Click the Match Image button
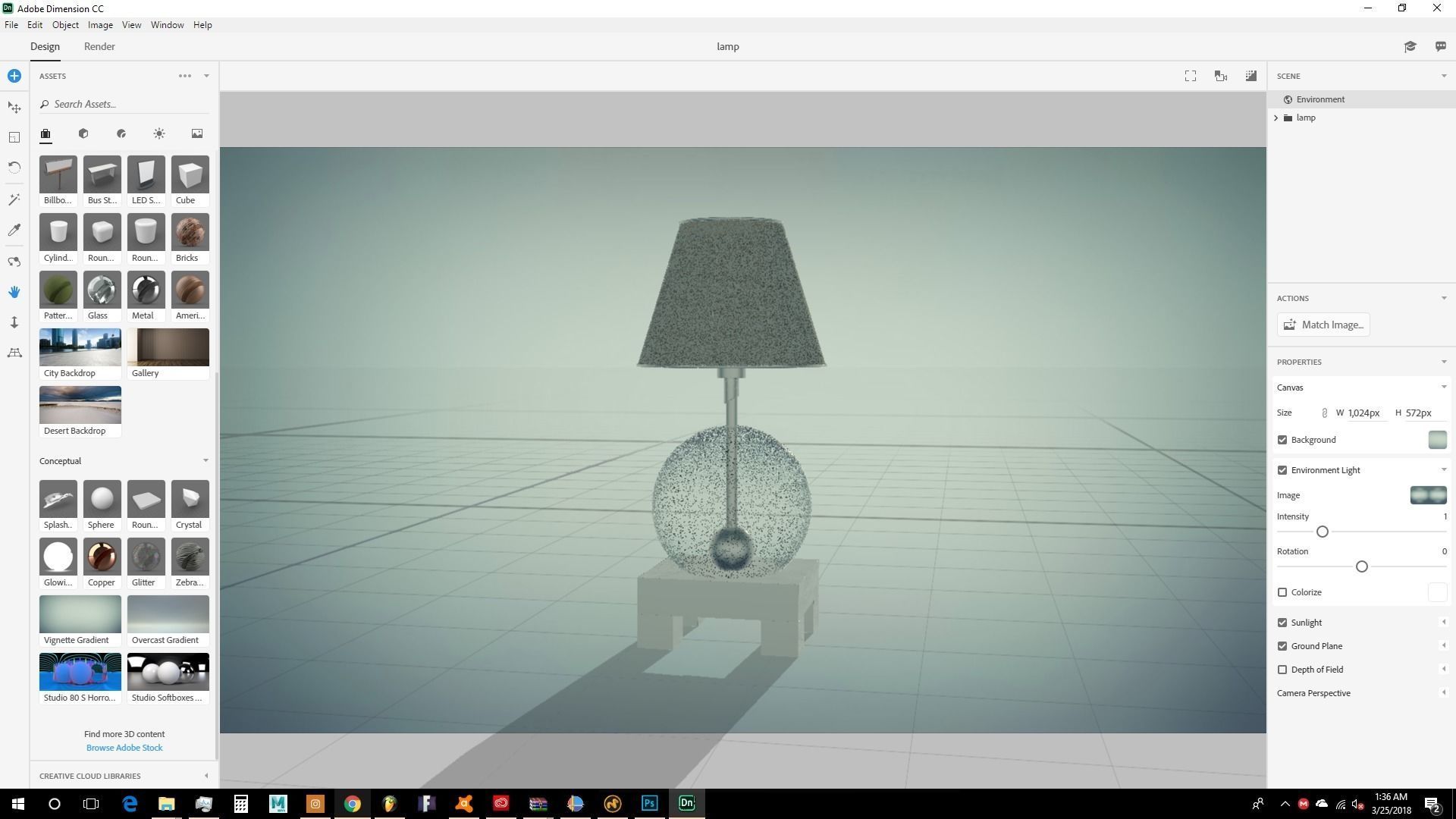 (1323, 325)
